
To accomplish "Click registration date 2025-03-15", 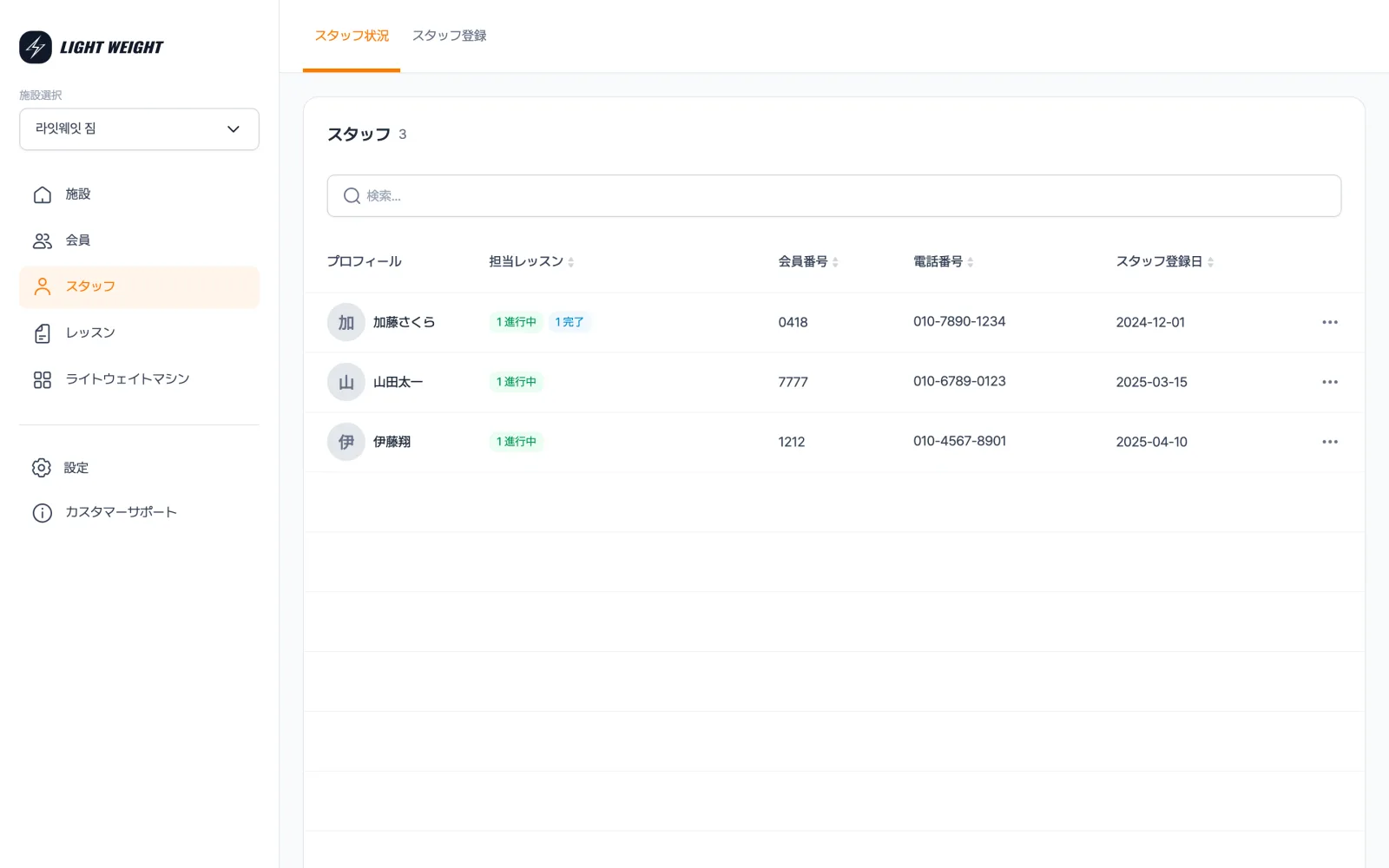I will pyautogui.click(x=1151, y=382).
